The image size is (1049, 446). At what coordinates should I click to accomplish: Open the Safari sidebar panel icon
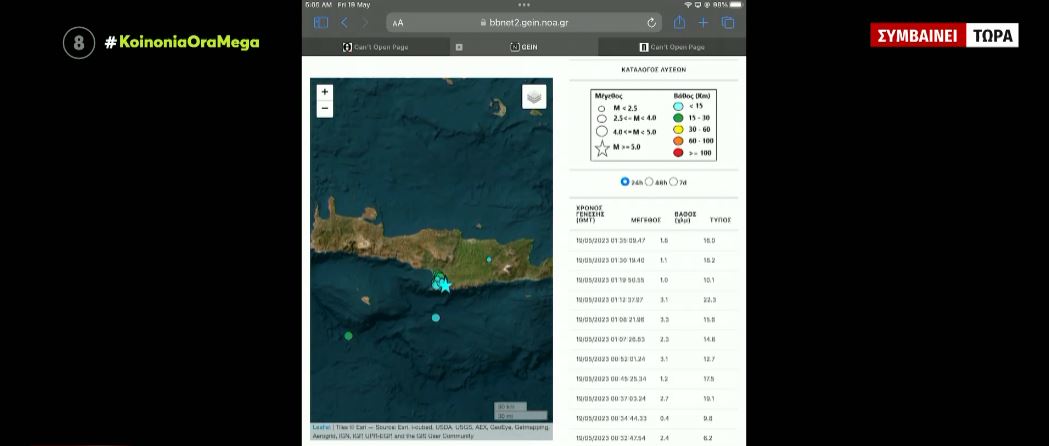tap(321, 23)
